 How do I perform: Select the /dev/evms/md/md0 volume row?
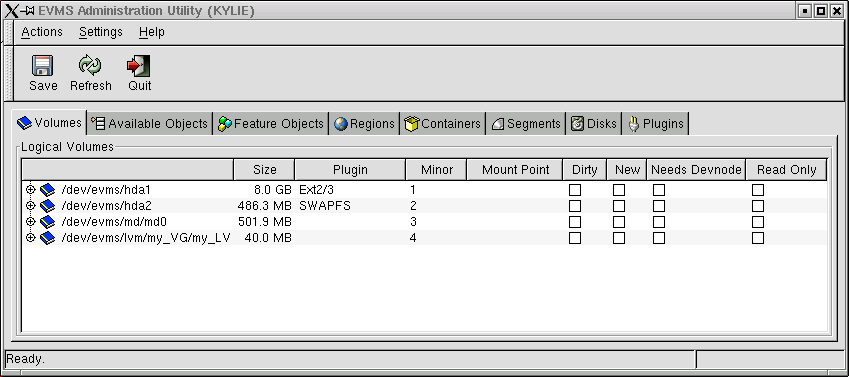coord(424,222)
